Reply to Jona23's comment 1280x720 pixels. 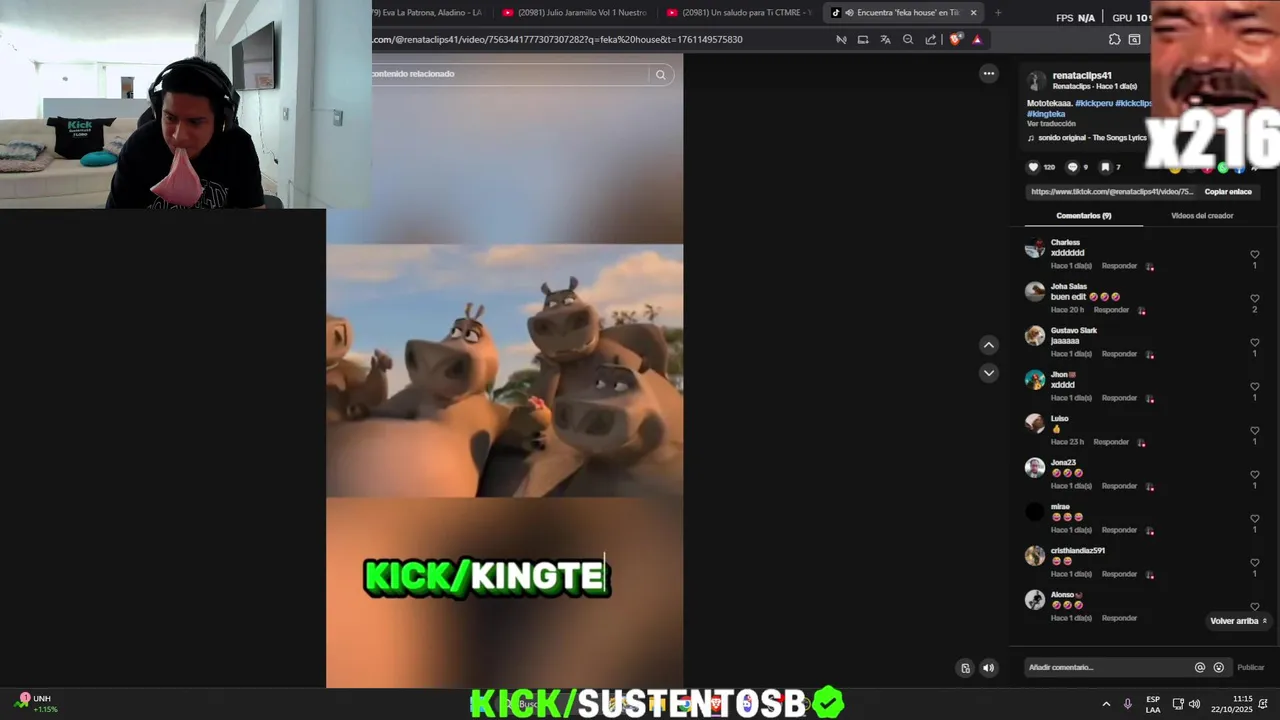[x=1119, y=486]
